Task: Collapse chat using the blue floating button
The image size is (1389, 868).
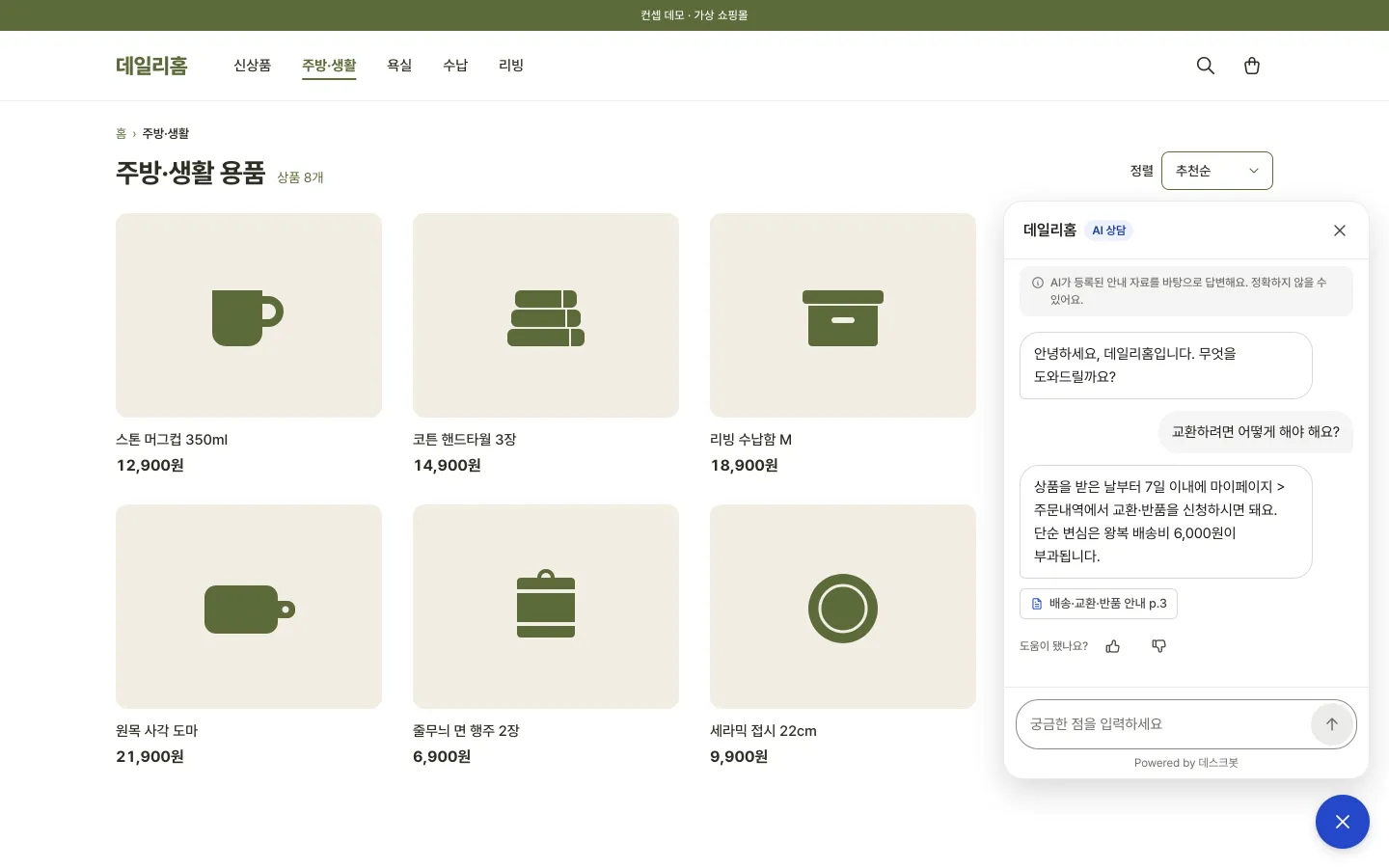Action: coord(1343,822)
